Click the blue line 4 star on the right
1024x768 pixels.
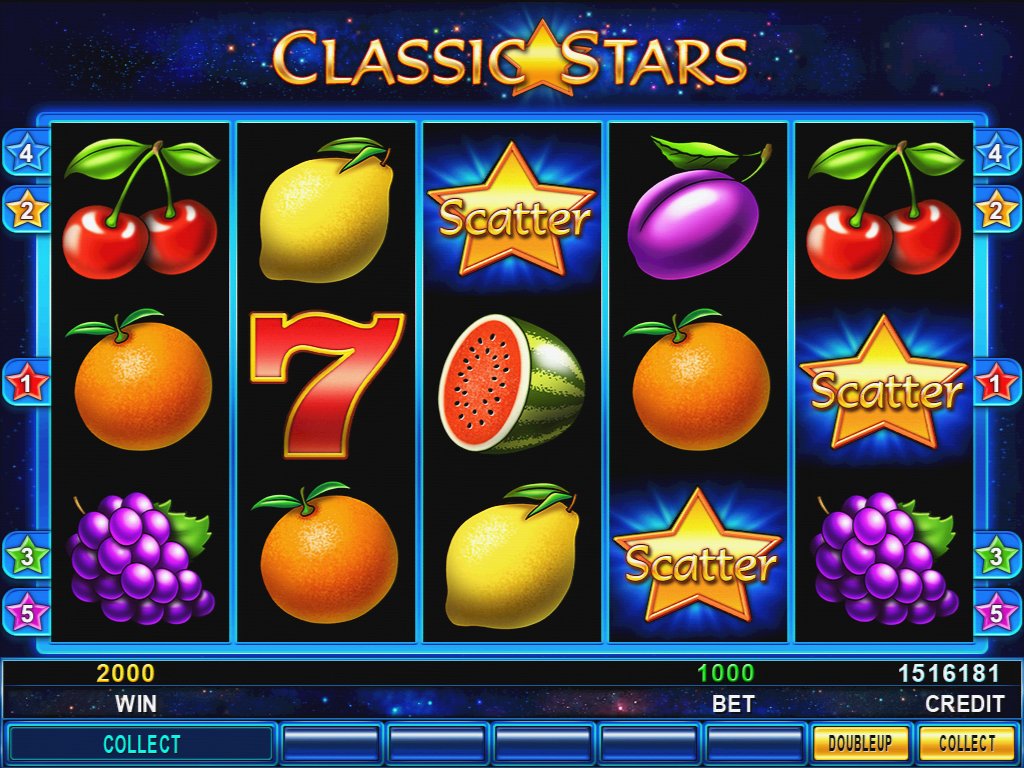[x=997, y=153]
